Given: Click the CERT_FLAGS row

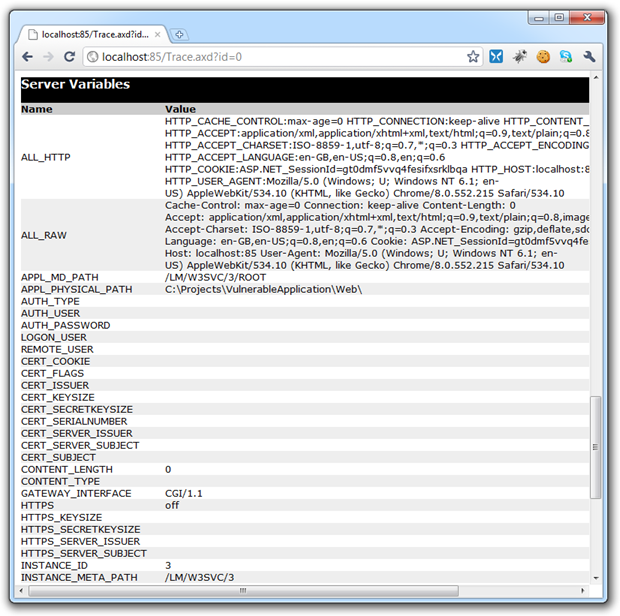Looking at the screenshot, I should point(305,373).
